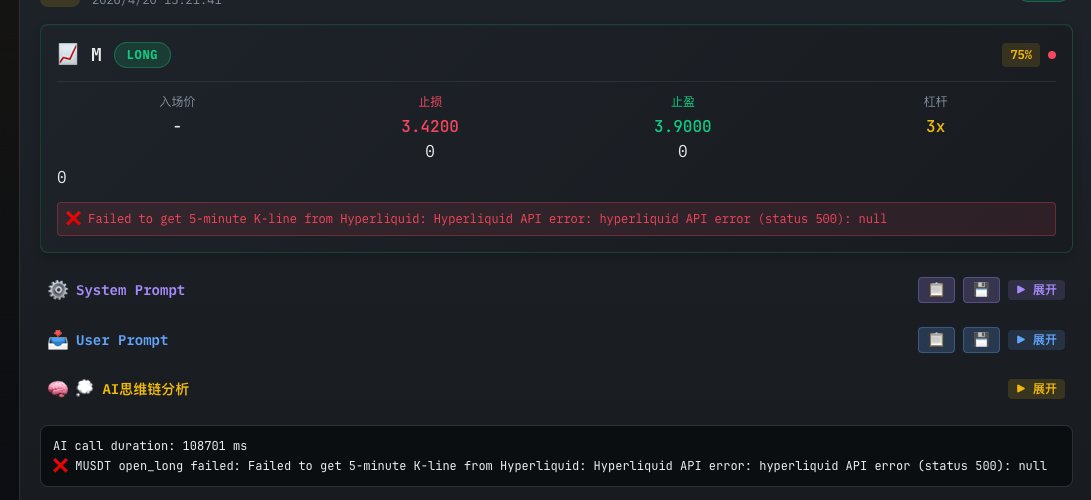1091x500 pixels.
Task: Click the entry price dash value
Action: (177, 127)
